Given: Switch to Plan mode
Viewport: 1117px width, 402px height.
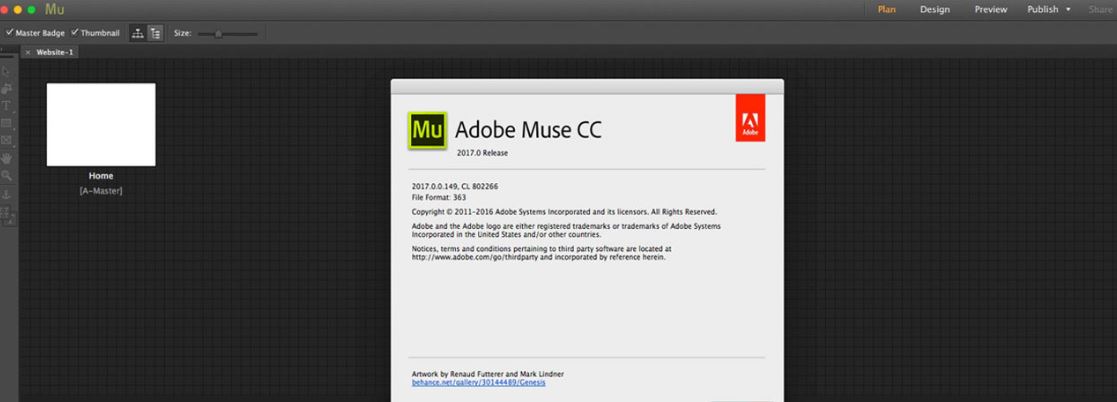Looking at the screenshot, I should tap(887, 9).
